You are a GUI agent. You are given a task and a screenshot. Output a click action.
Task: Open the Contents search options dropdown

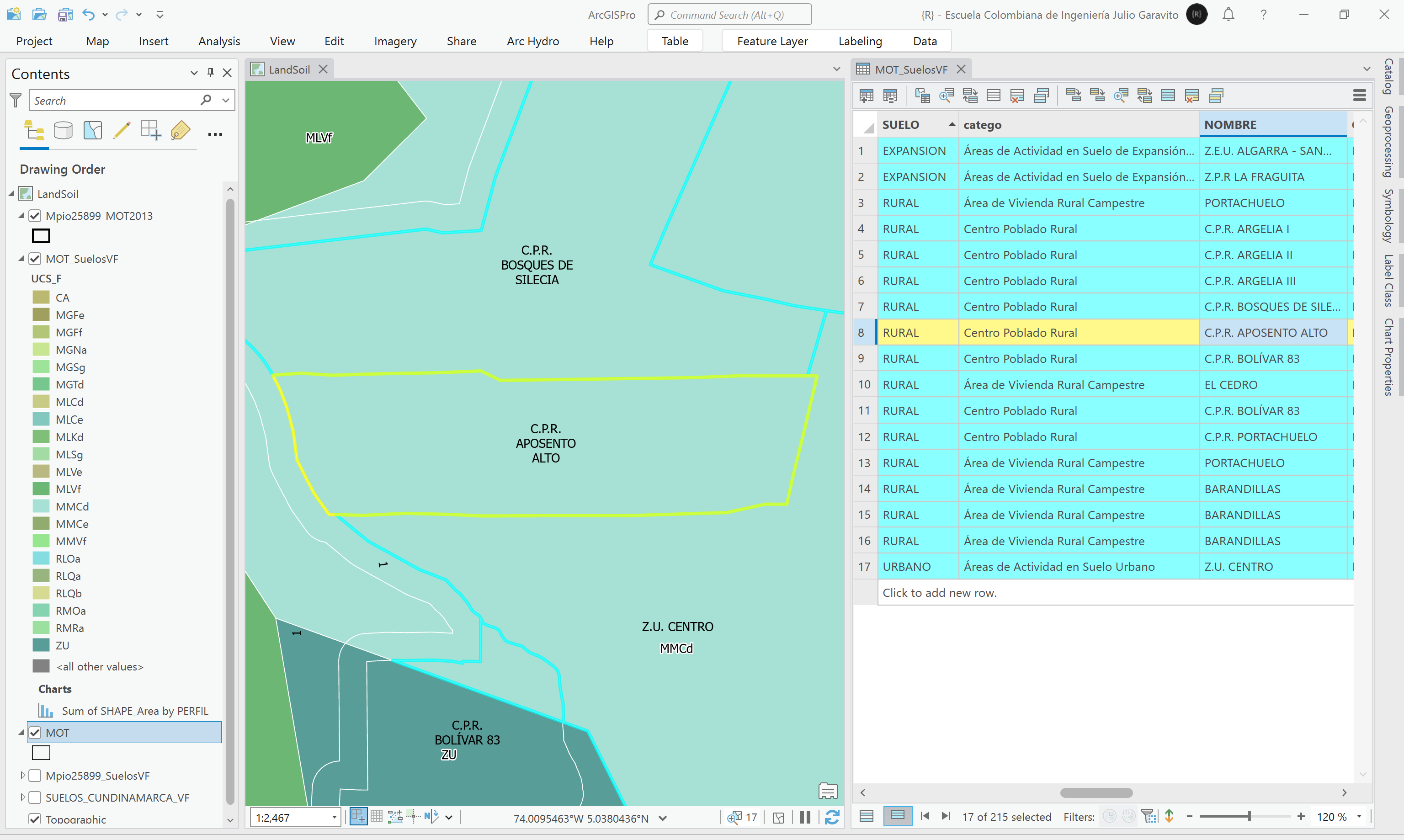226,100
